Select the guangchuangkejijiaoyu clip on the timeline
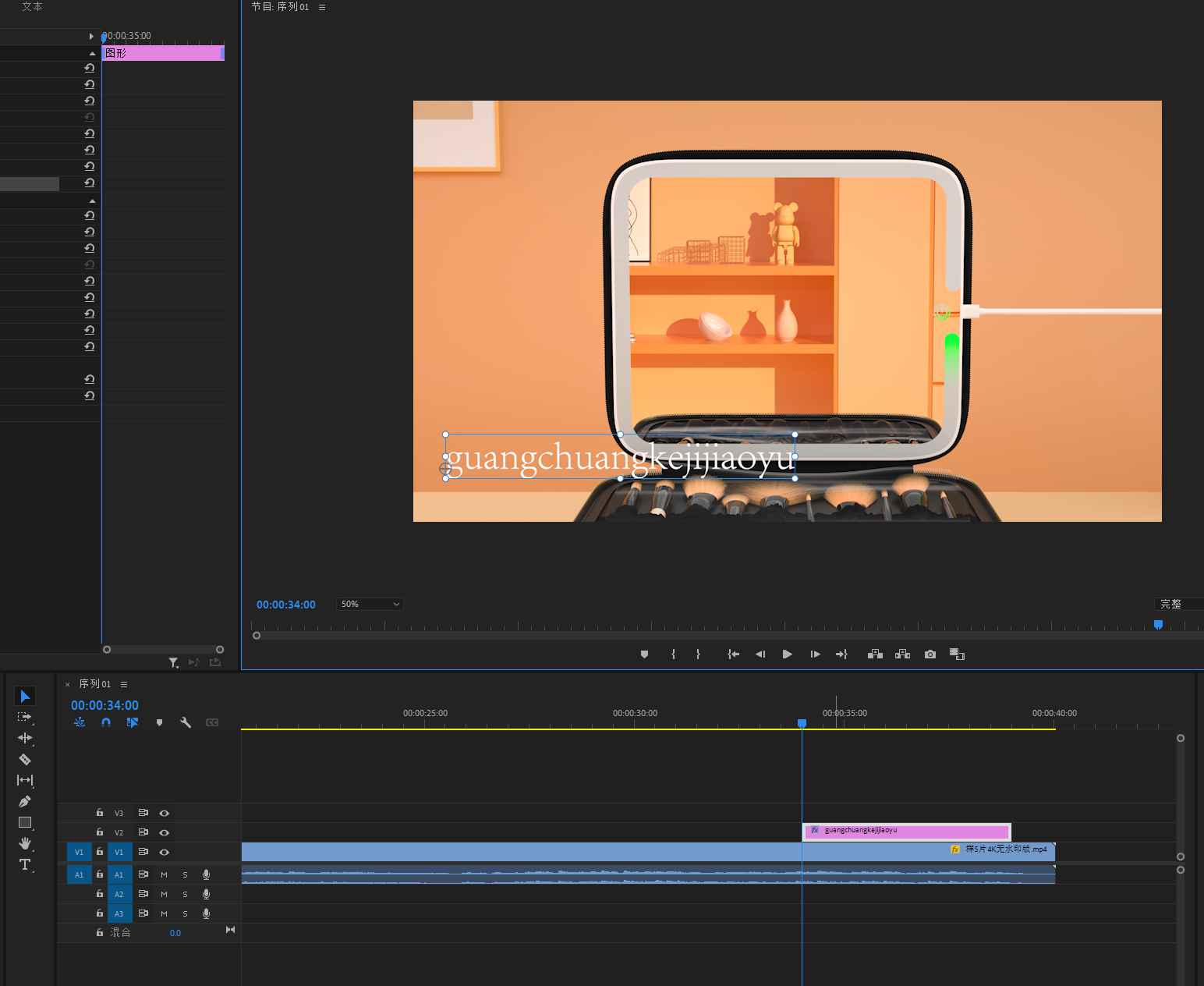 coord(906,832)
